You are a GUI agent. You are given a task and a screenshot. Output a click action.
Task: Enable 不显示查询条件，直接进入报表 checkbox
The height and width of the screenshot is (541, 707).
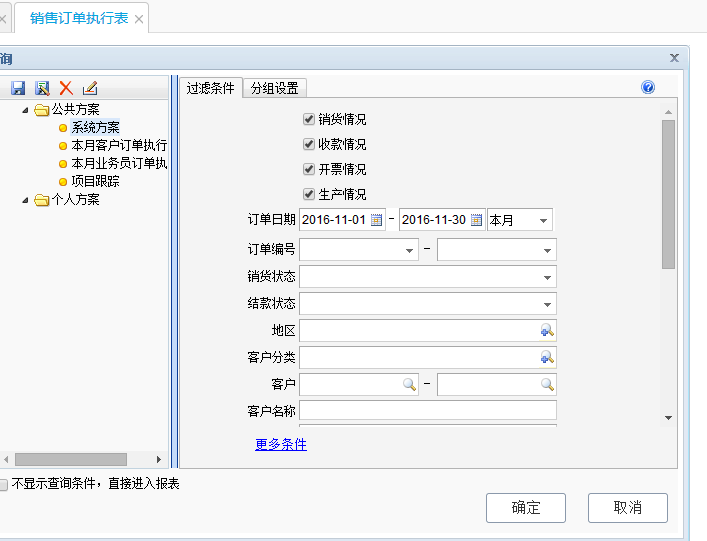(x=3, y=485)
